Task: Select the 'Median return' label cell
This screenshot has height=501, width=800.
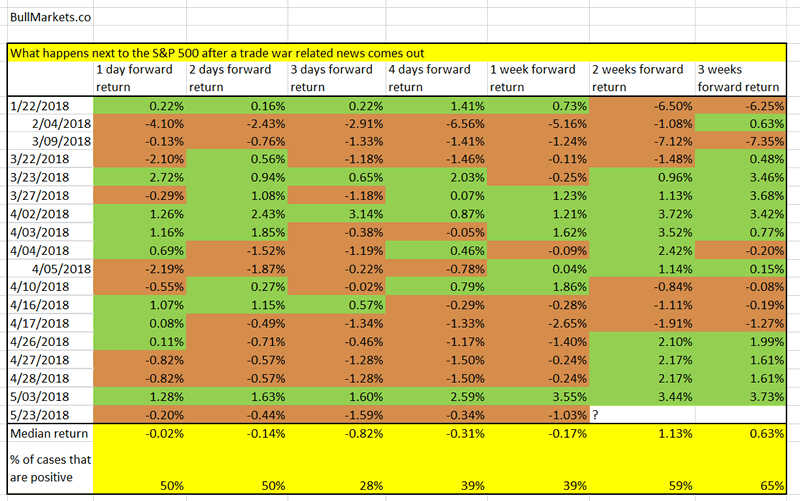Action: pos(45,433)
